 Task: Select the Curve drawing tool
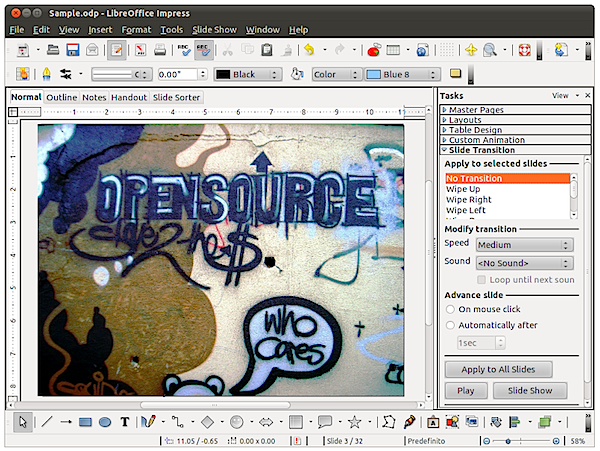[148, 422]
